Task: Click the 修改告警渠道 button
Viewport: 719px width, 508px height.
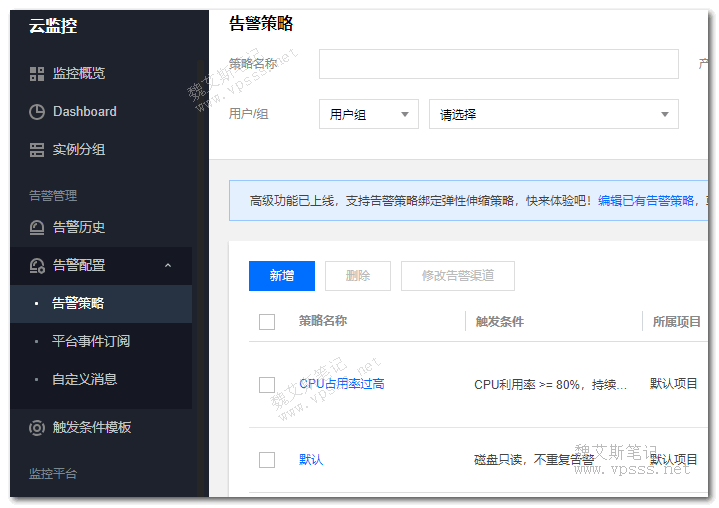Action: click(458, 276)
